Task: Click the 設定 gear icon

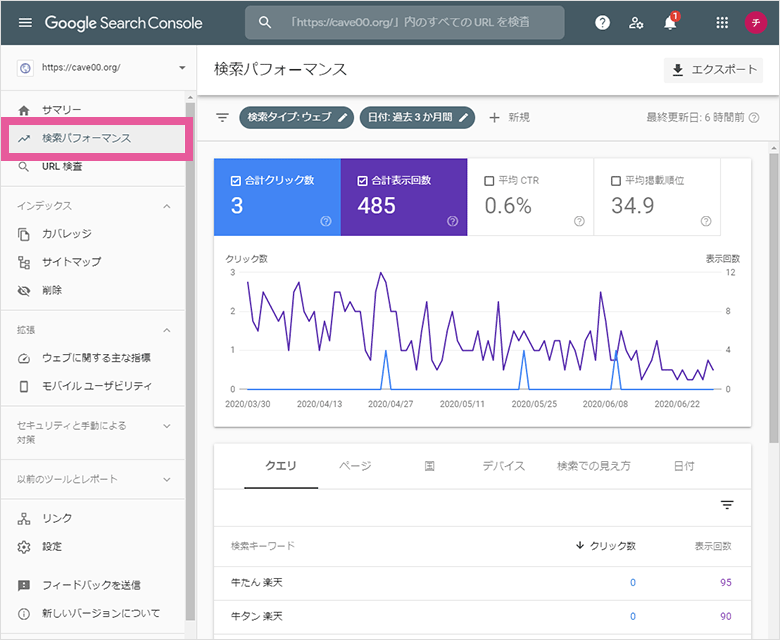Action: [24, 547]
